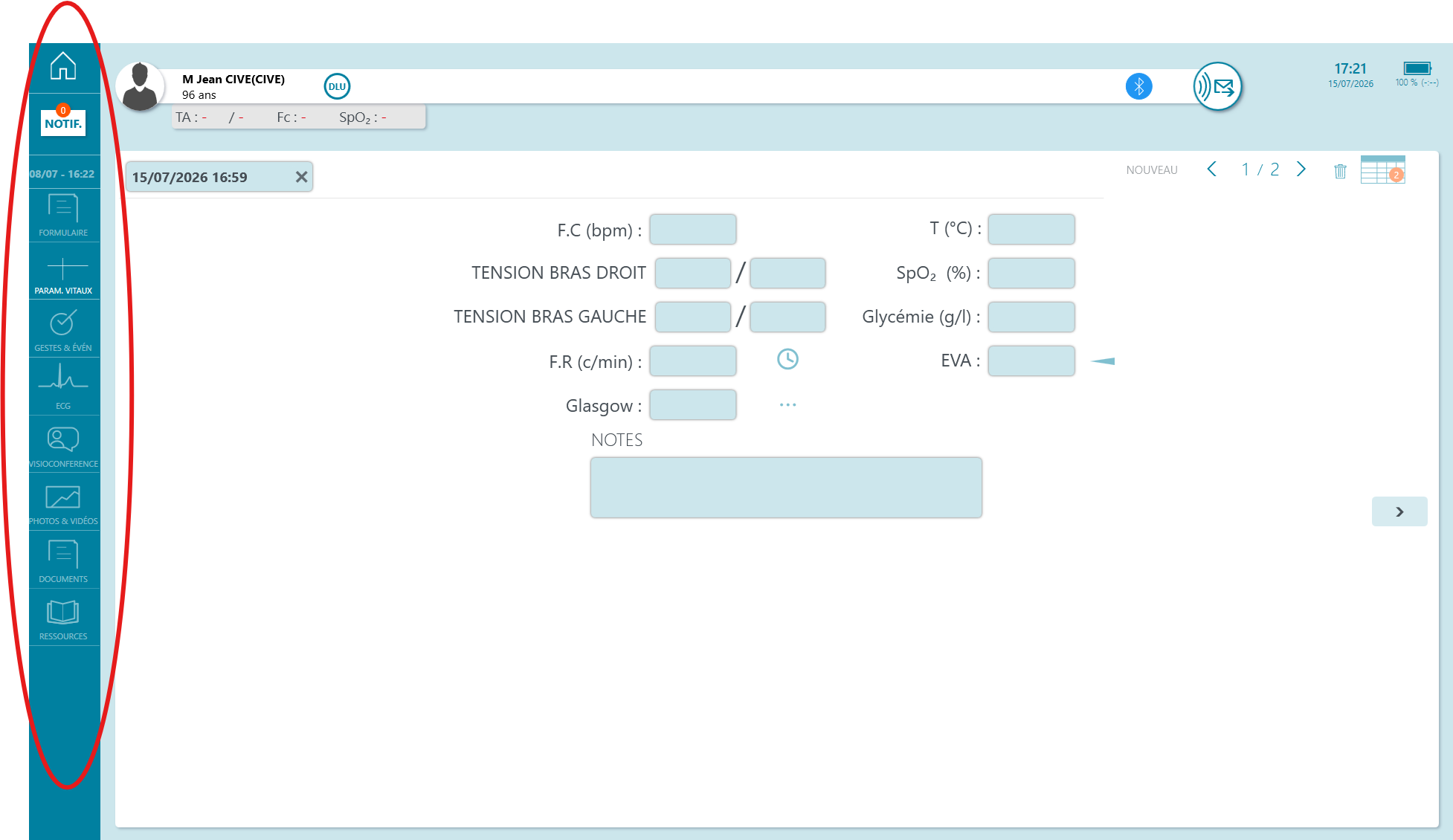1453x840 pixels.
Task: Open GESTES & ÉVÉN section
Action: click(63, 331)
